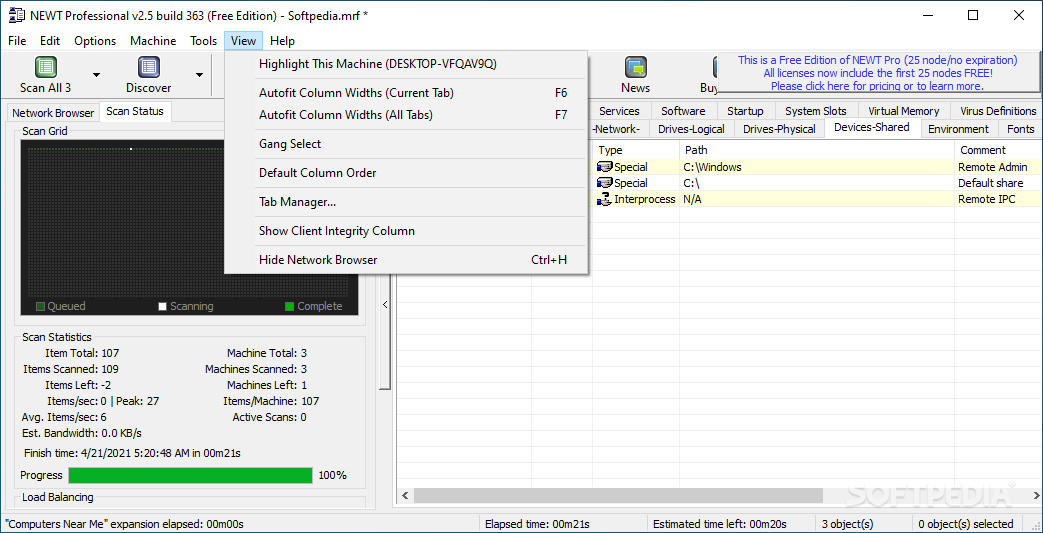Switch to the Drives-Physical tab
The width and height of the screenshot is (1043, 533).
[x=779, y=129]
